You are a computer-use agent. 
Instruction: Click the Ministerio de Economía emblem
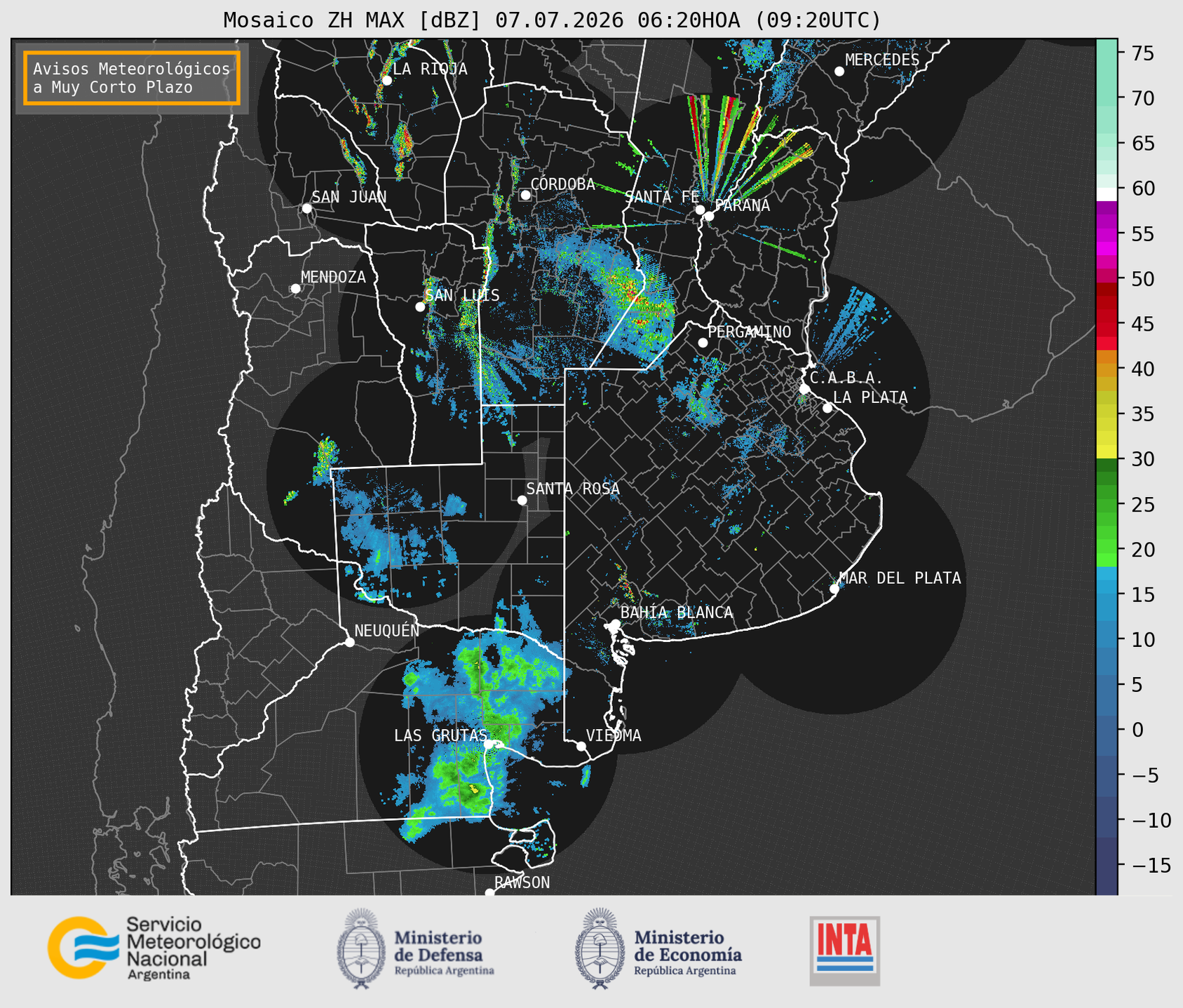[x=600, y=948]
